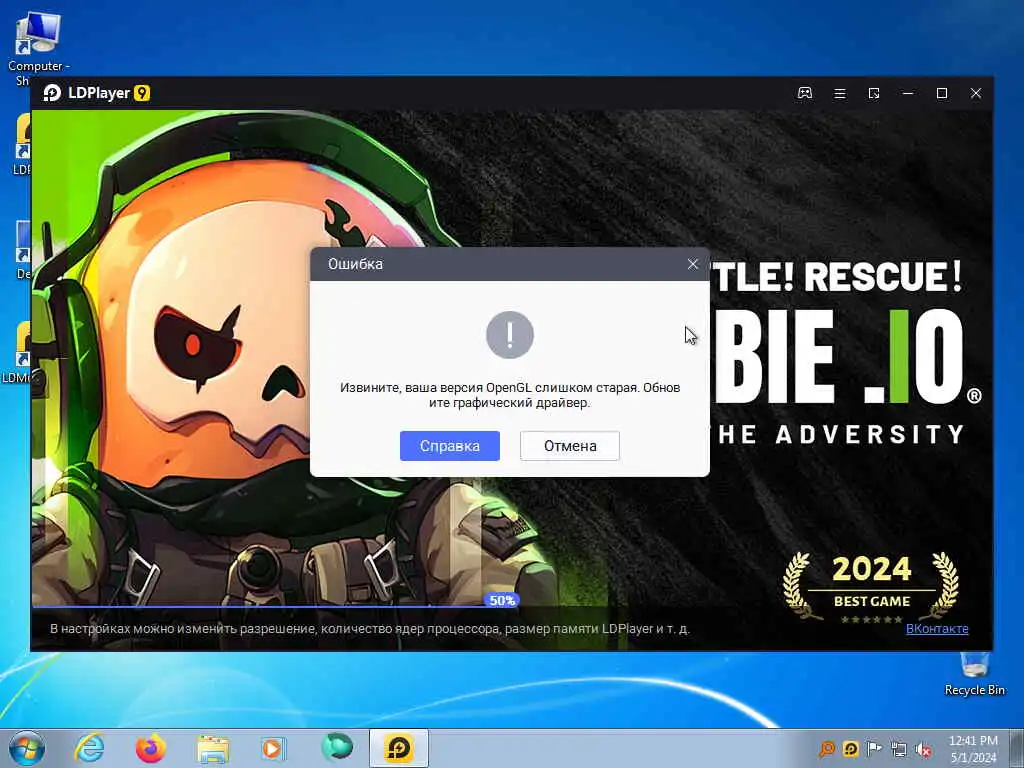The image size is (1024, 768).
Task: Click the Отмена button
Action: (569, 445)
